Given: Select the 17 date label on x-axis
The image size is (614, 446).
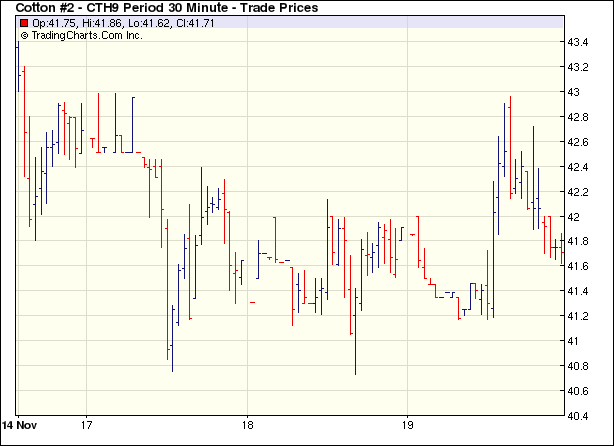Looking at the screenshot, I should pyautogui.click(x=87, y=423).
